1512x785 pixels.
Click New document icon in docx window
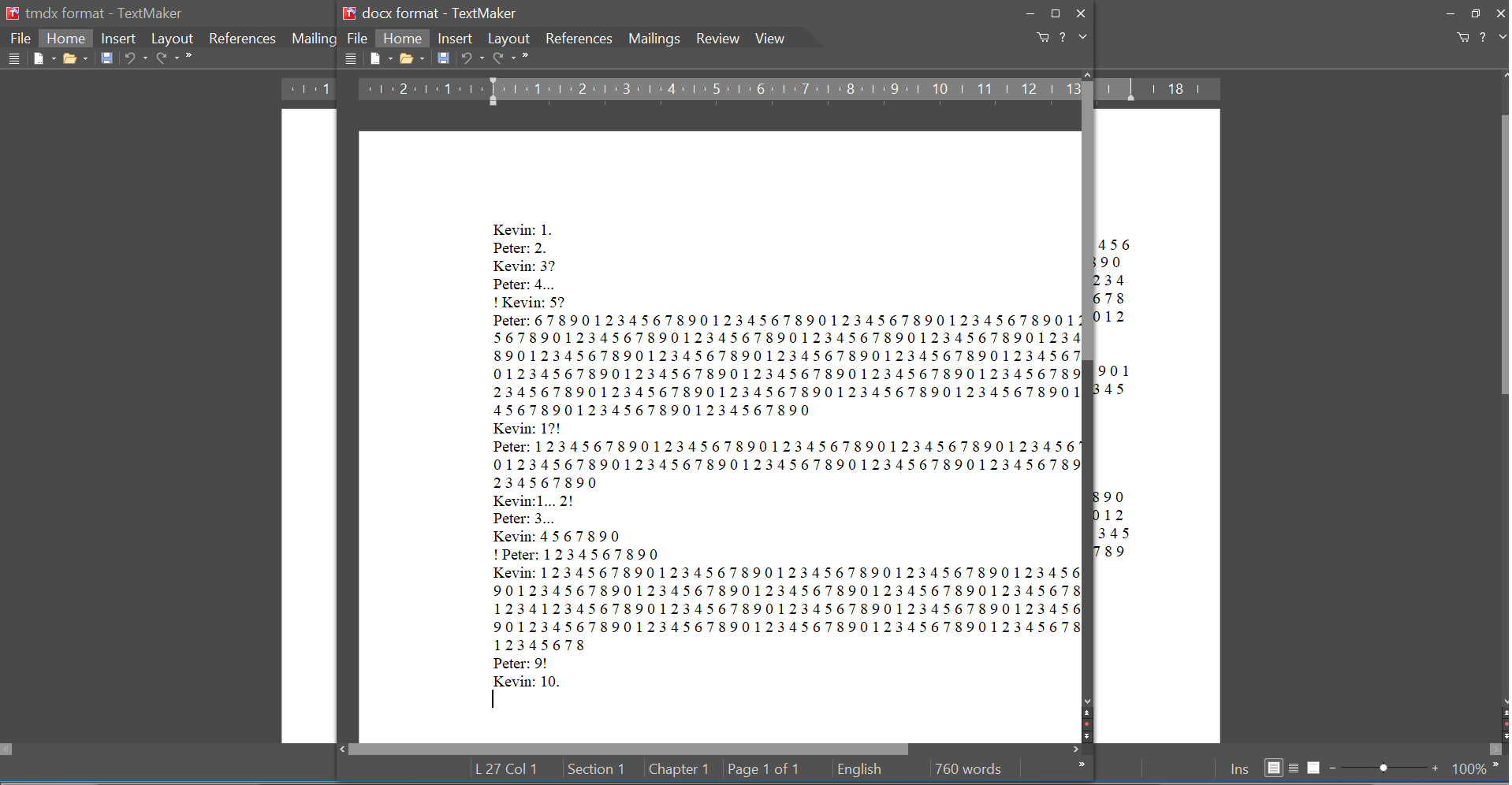[x=375, y=58]
